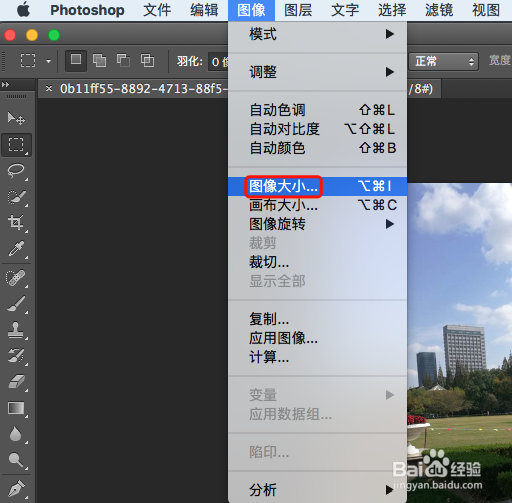This screenshot has height=503, width=512.
Task: Choose Intersect with Selection mode button
Action: (147, 61)
